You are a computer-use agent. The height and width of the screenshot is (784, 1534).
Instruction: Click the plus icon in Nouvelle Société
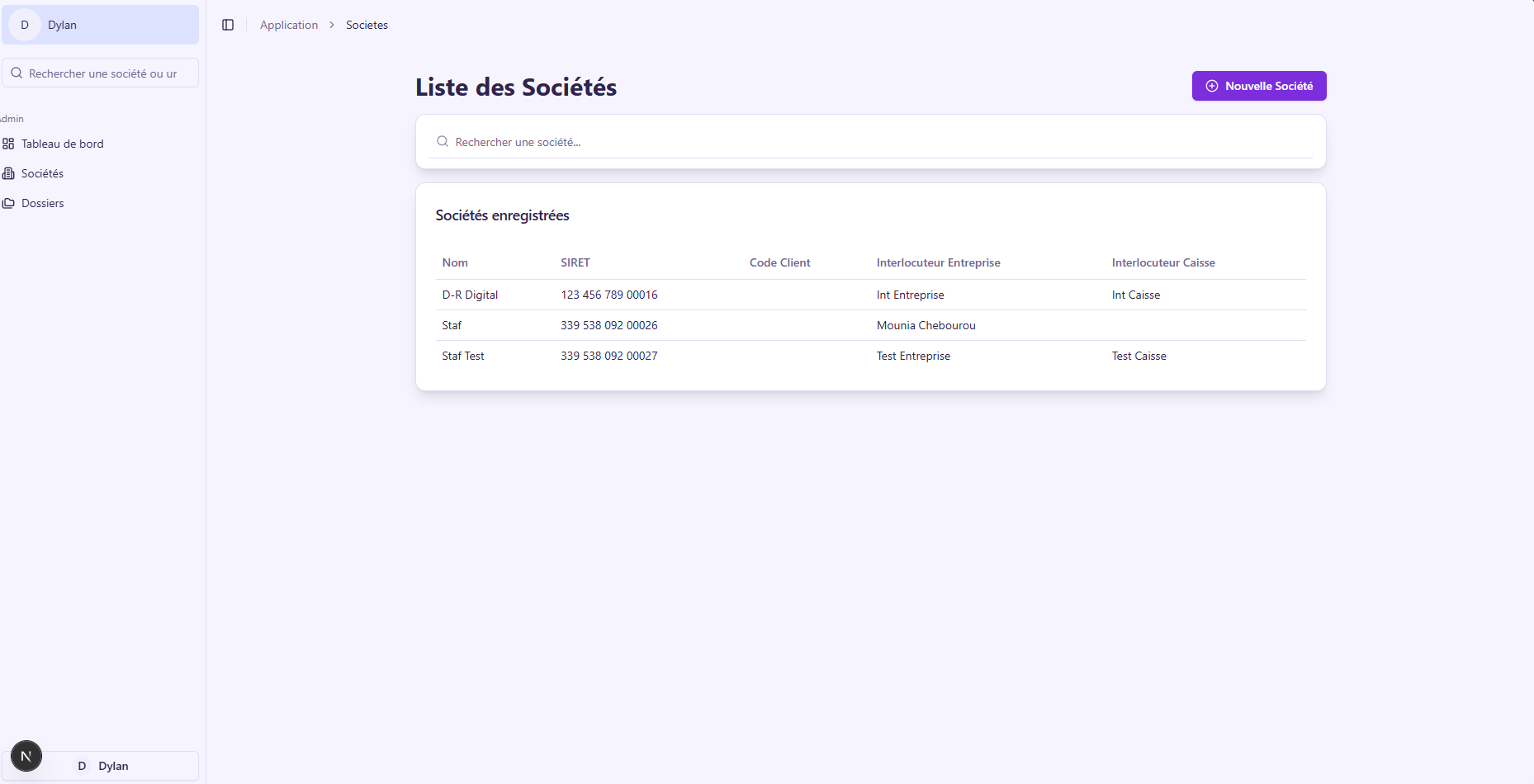click(x=1212, y=86)
